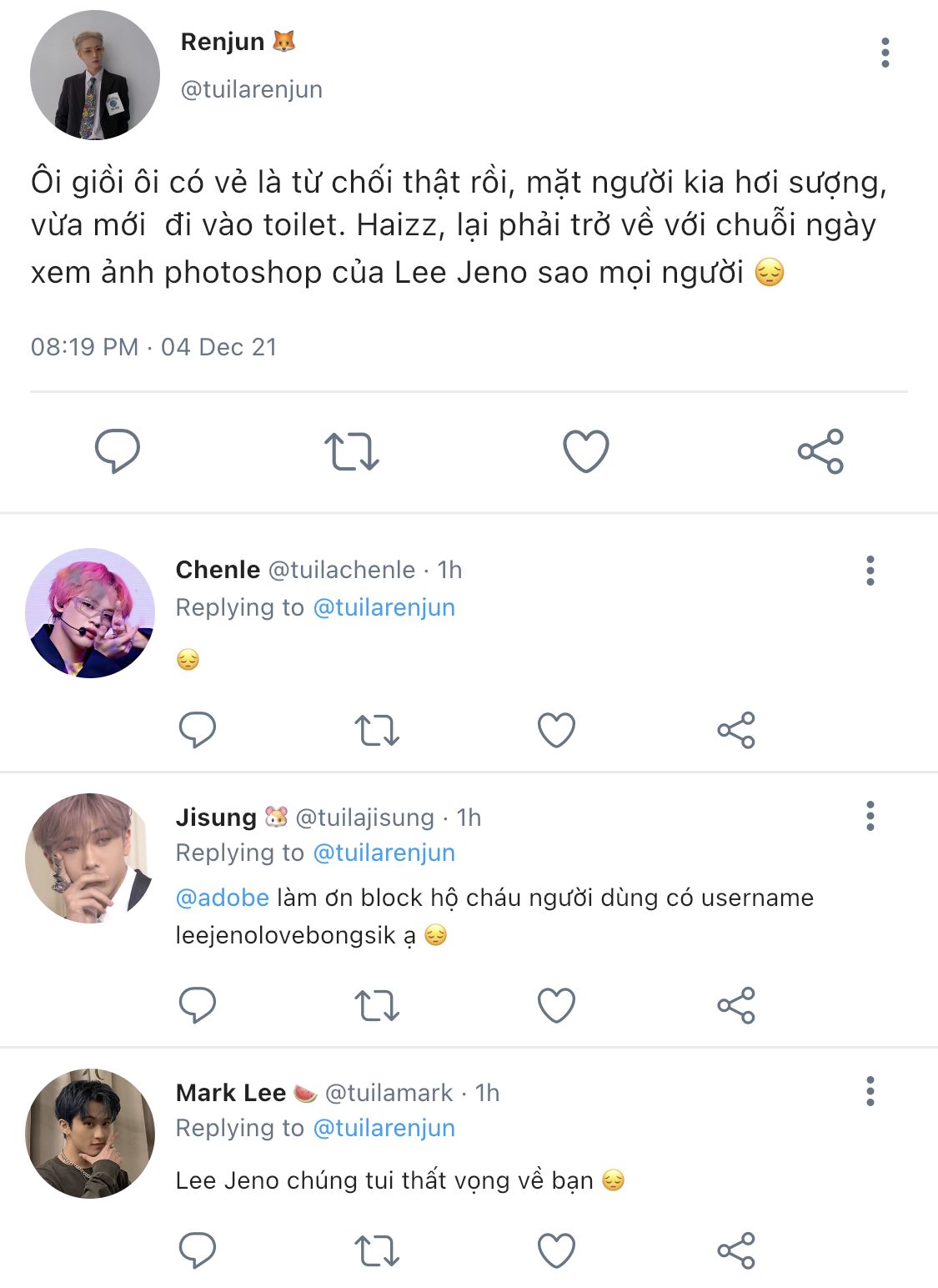This screenshot has height=1288, width=938.
Task: Open Mark Lee's profile avatar
Action: point(90,1134)
